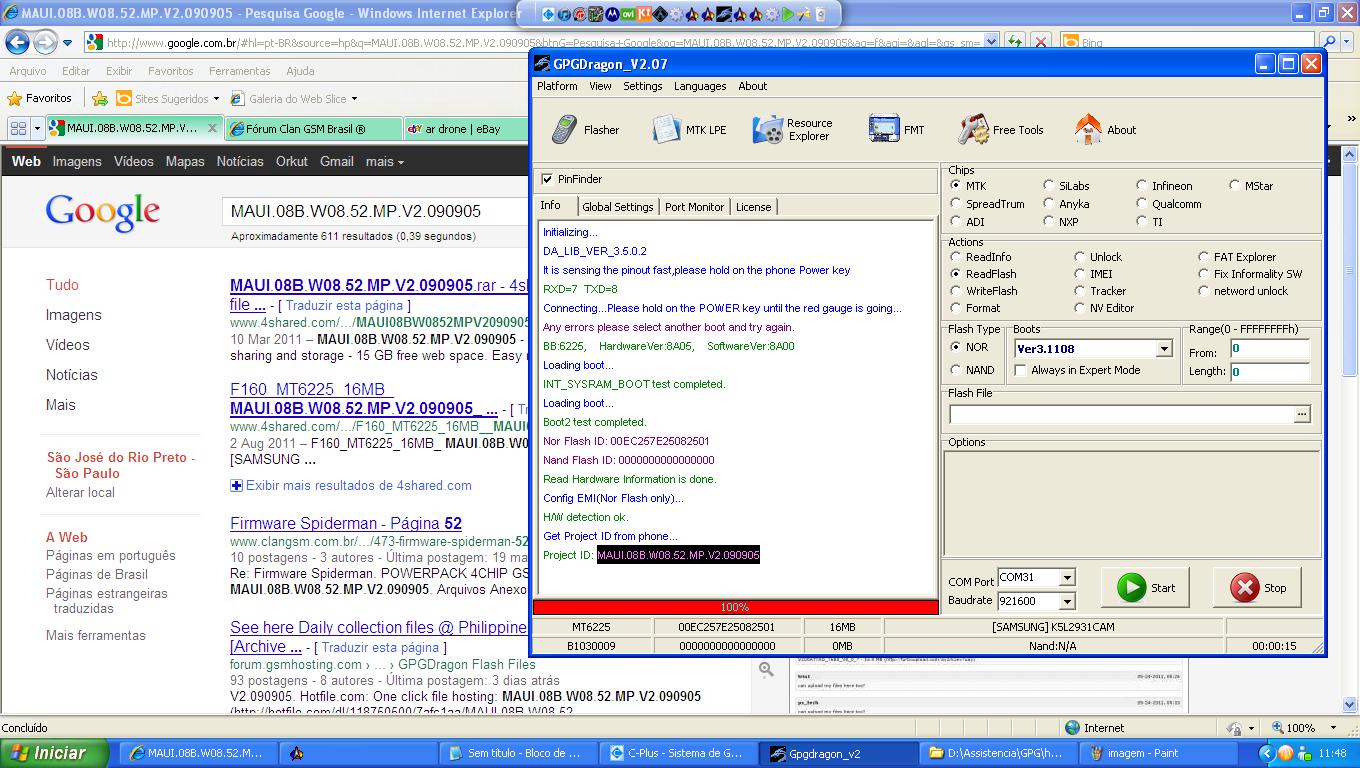Open Mais ferramentas link
This screenshot has width=1360, height=768.
pyautogui.click(x=96, y=635)
